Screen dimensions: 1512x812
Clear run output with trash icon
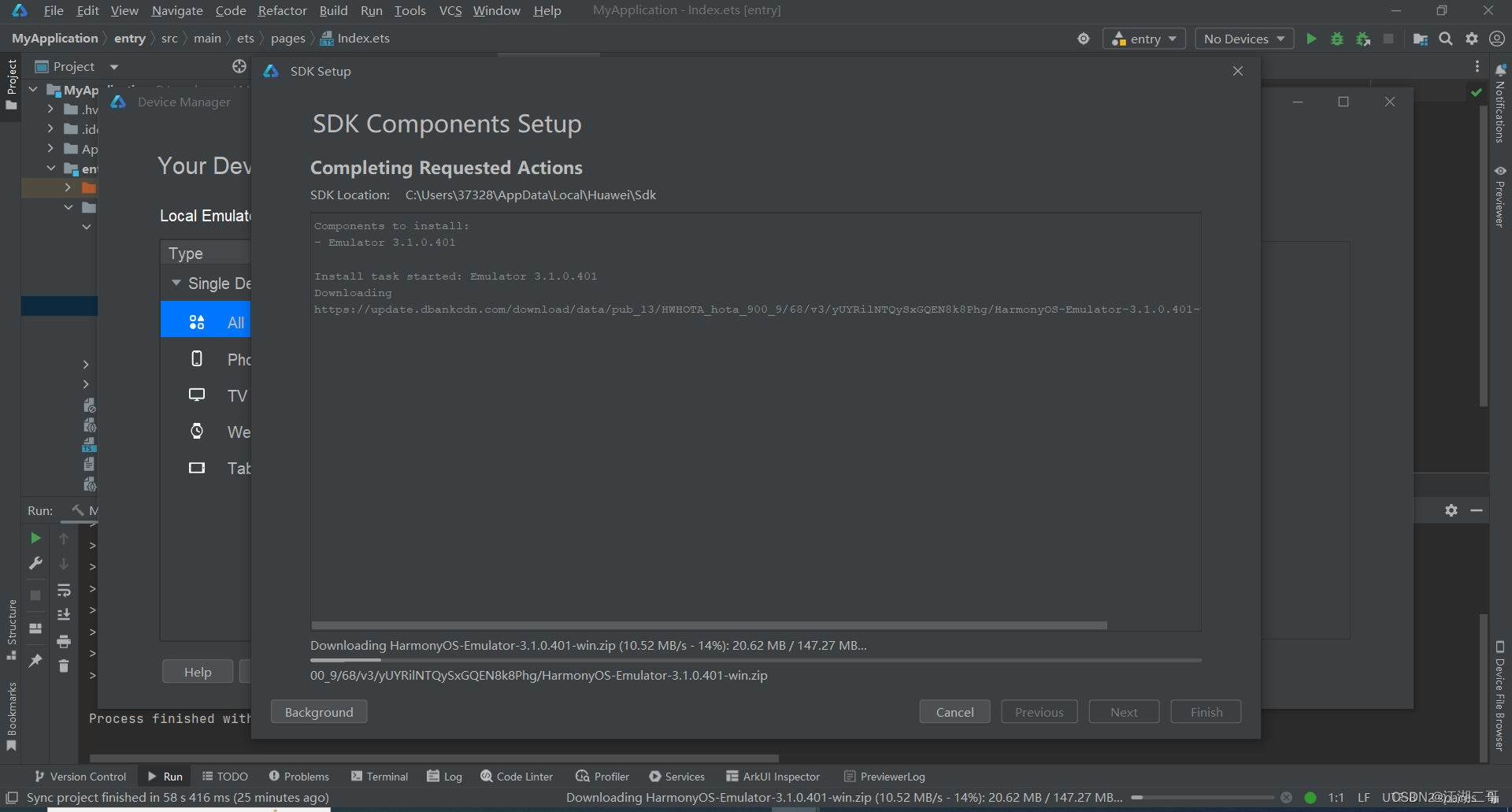(x=64, y=666)
